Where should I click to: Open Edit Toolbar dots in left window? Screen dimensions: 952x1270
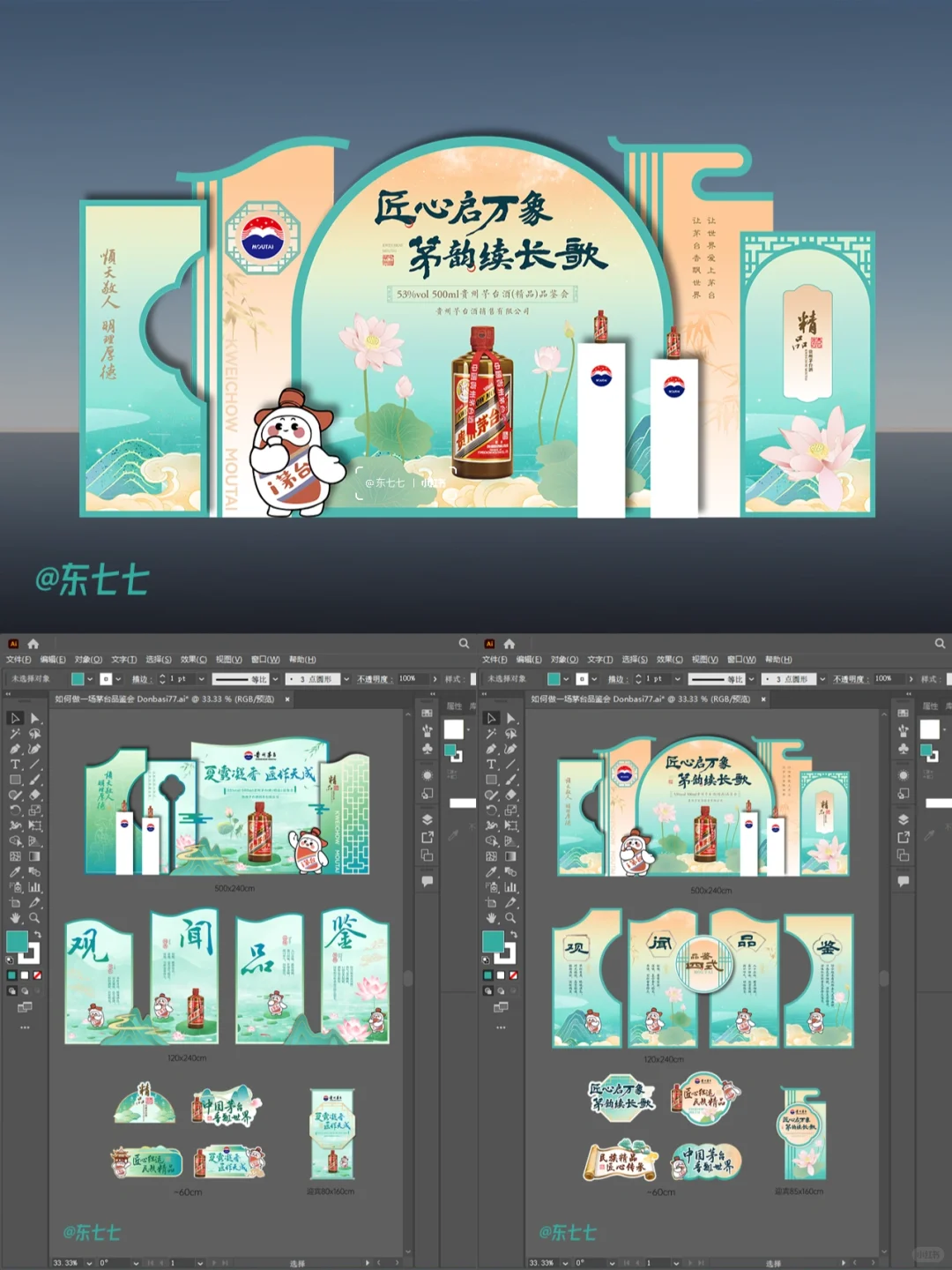pos(25,1027)
